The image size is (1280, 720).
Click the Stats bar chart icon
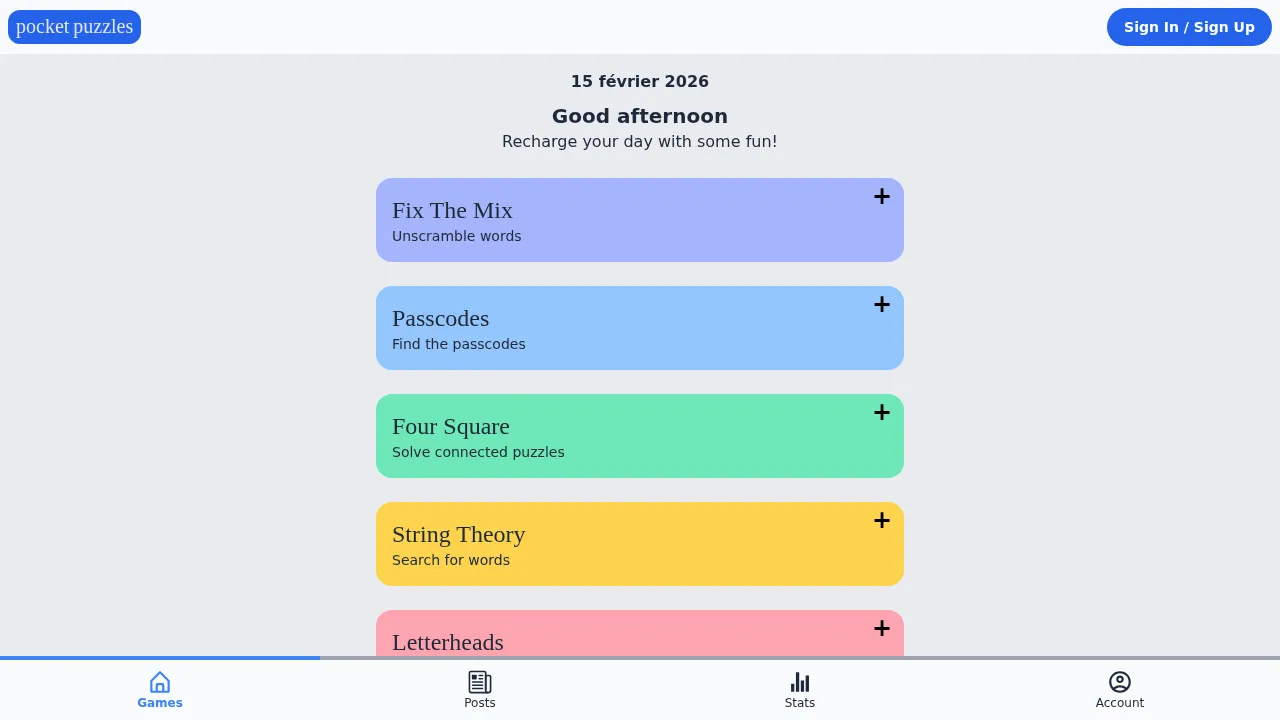point(800,682)
